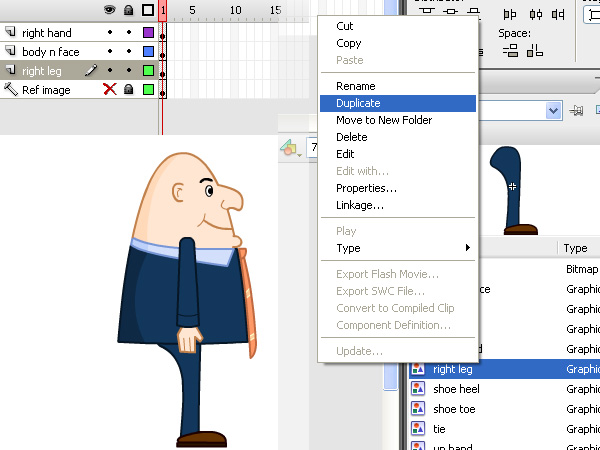Click frame 10 on the timeline ruler
The height and width of the screenshot is (450, 600).
pyautogui.click(x=235, y=10)
